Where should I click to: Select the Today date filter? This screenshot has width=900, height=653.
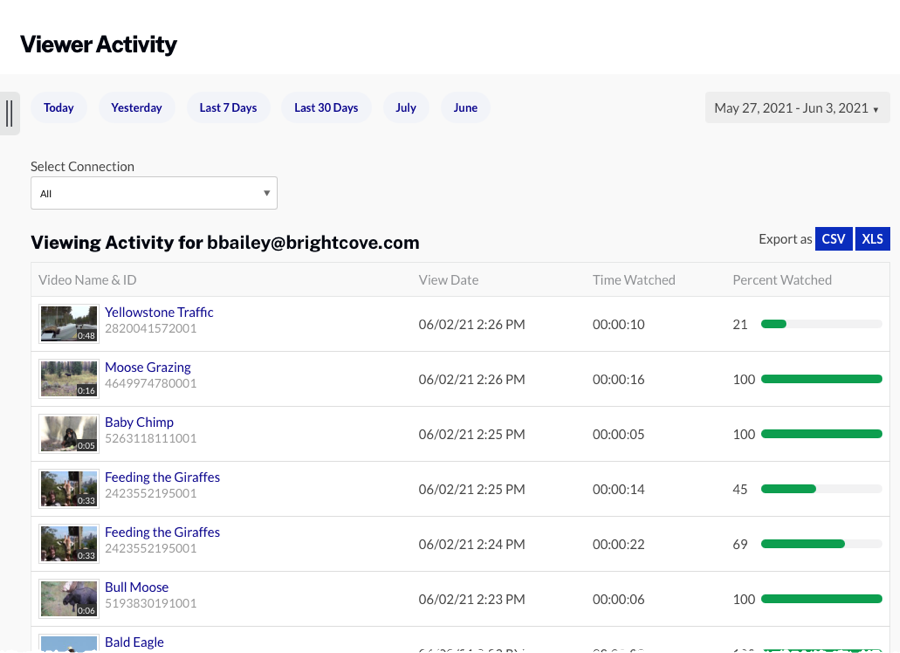coord(58,107)
